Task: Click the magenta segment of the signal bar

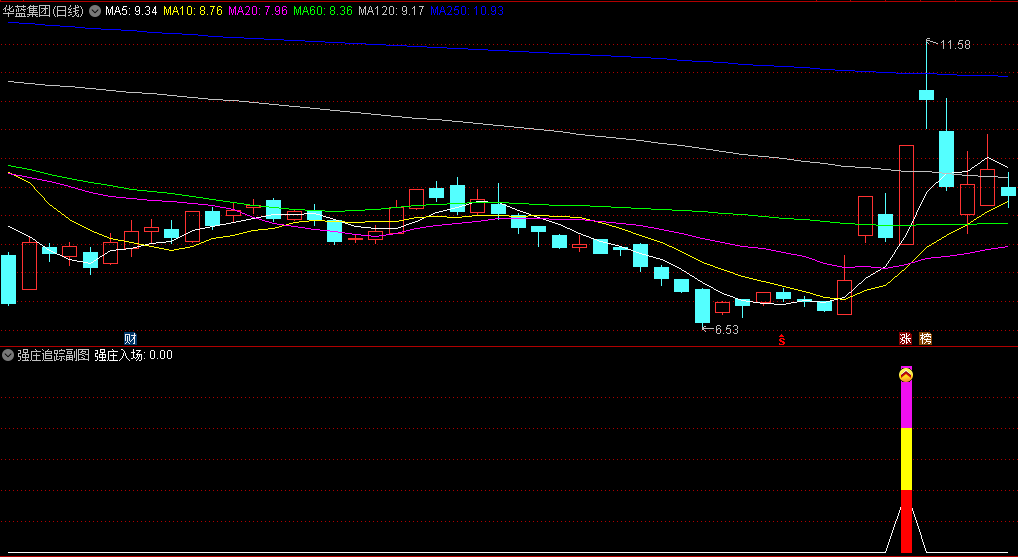Action: 906,405
